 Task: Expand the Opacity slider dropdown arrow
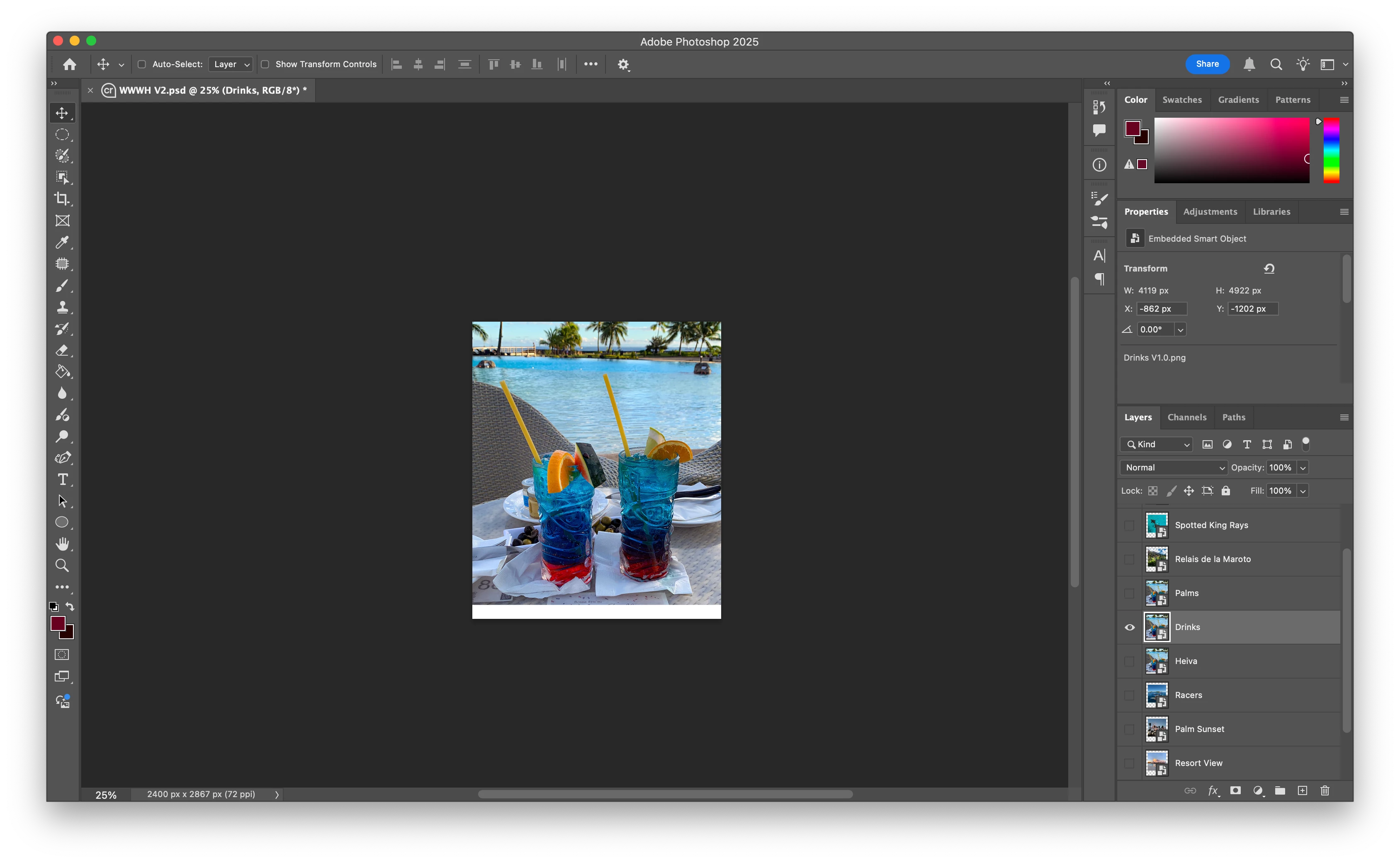click(x=1303, y=468)
